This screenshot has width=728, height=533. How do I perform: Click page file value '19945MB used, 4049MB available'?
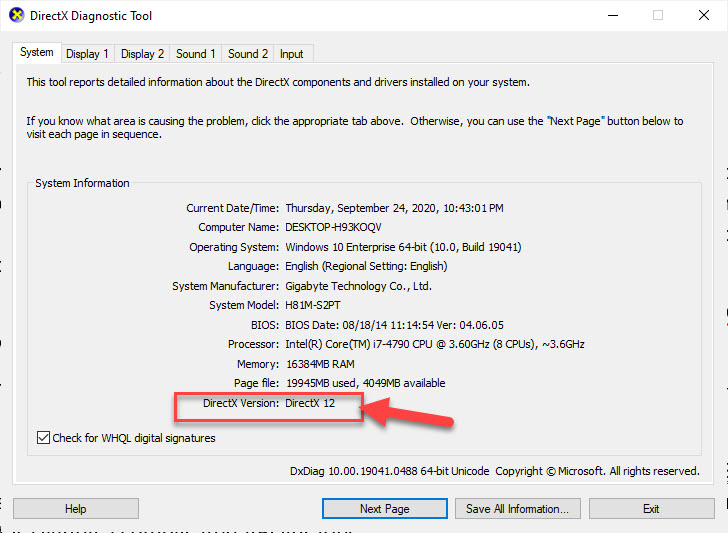(366, 383)
